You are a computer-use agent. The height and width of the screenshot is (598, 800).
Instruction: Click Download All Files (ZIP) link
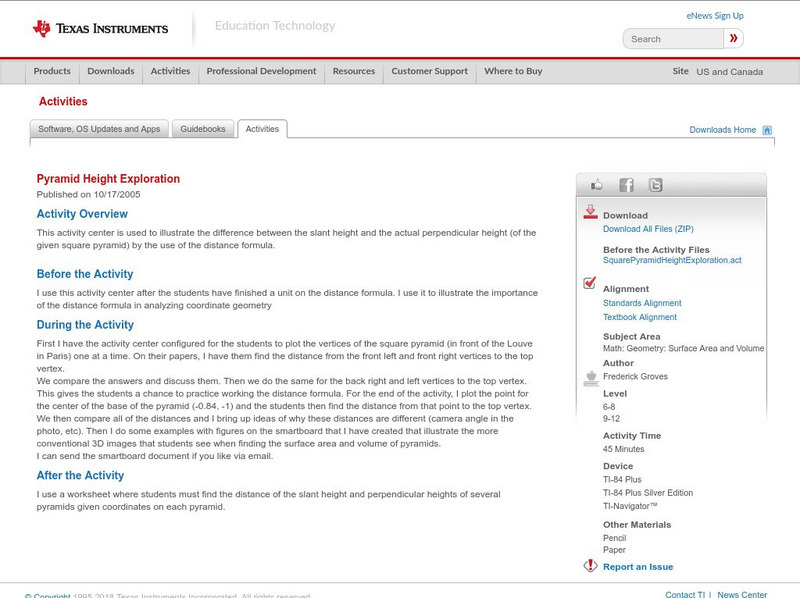(648, 229)
